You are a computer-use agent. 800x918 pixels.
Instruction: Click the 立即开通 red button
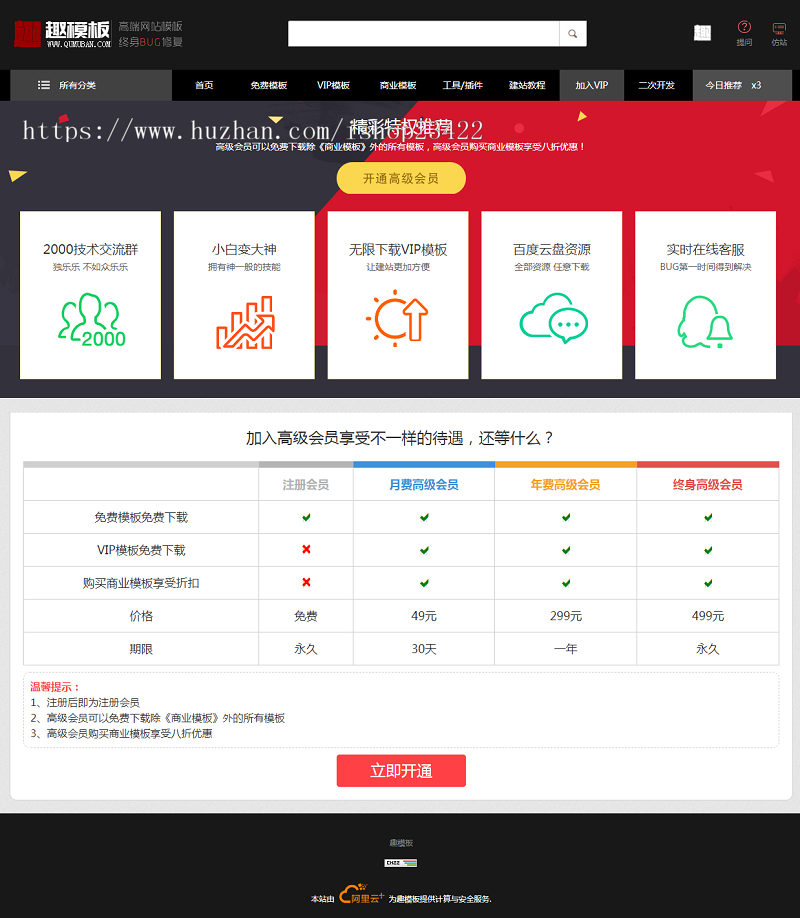click(400, 770)
